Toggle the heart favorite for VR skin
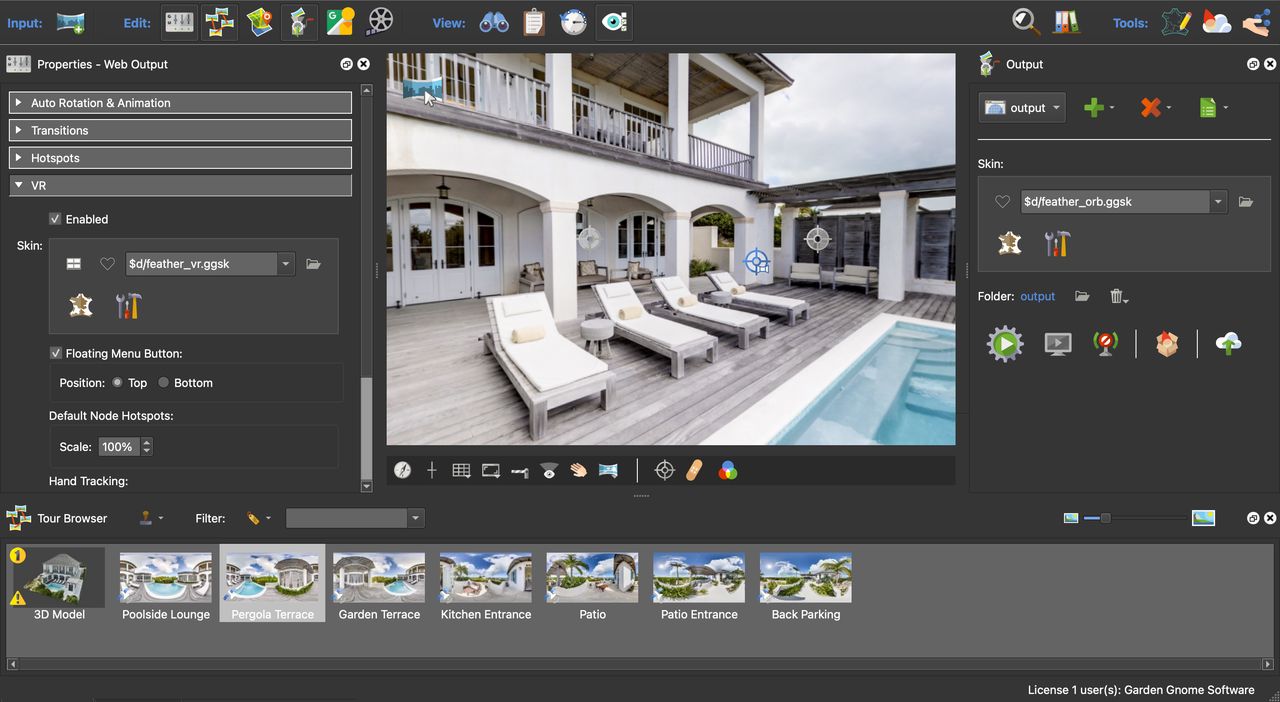The height and width of the screenshot is (702, 1280). click(x=107, y=264)
